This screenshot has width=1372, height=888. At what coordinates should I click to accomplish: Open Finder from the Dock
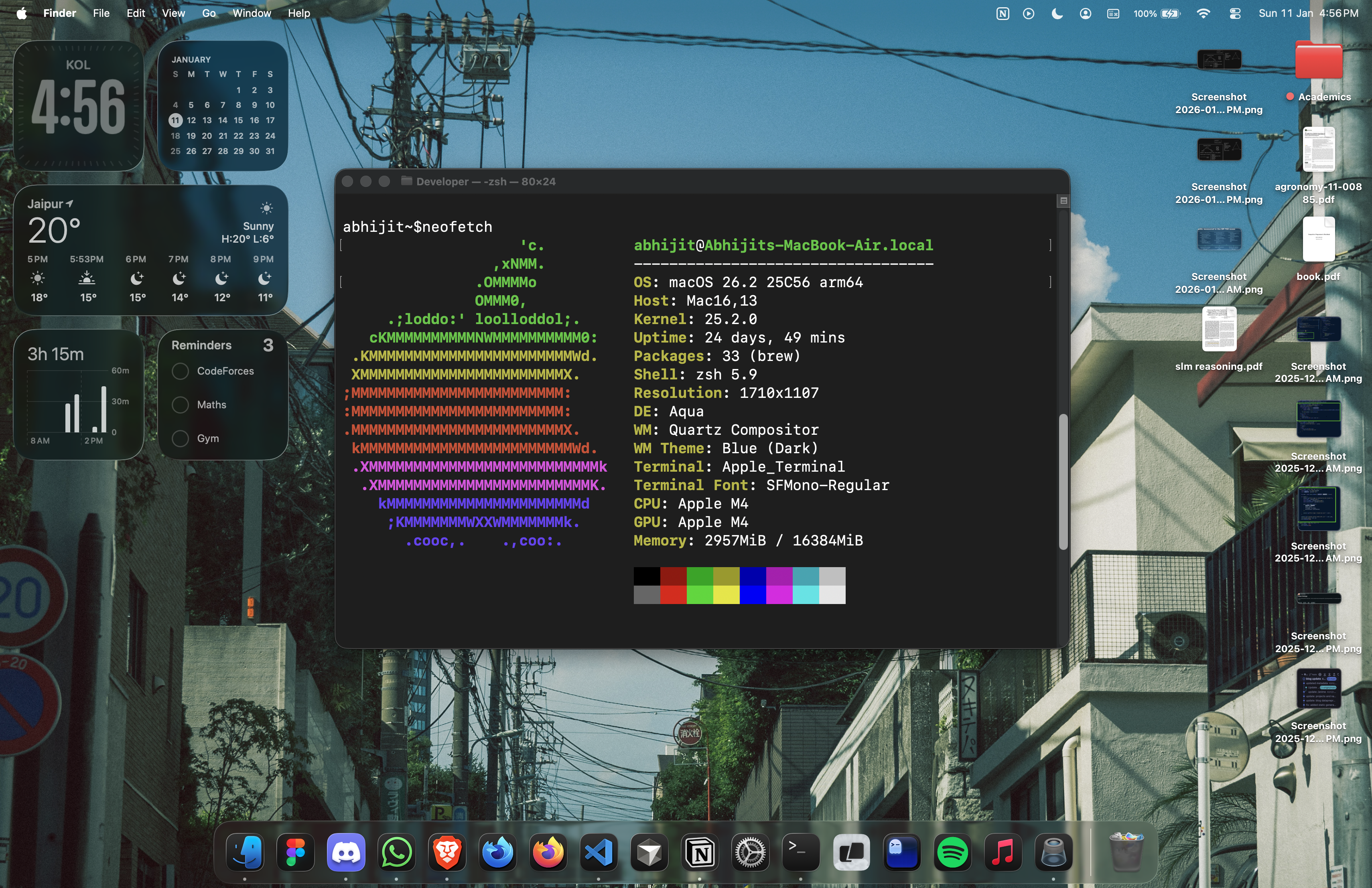(x=245, y=852)
